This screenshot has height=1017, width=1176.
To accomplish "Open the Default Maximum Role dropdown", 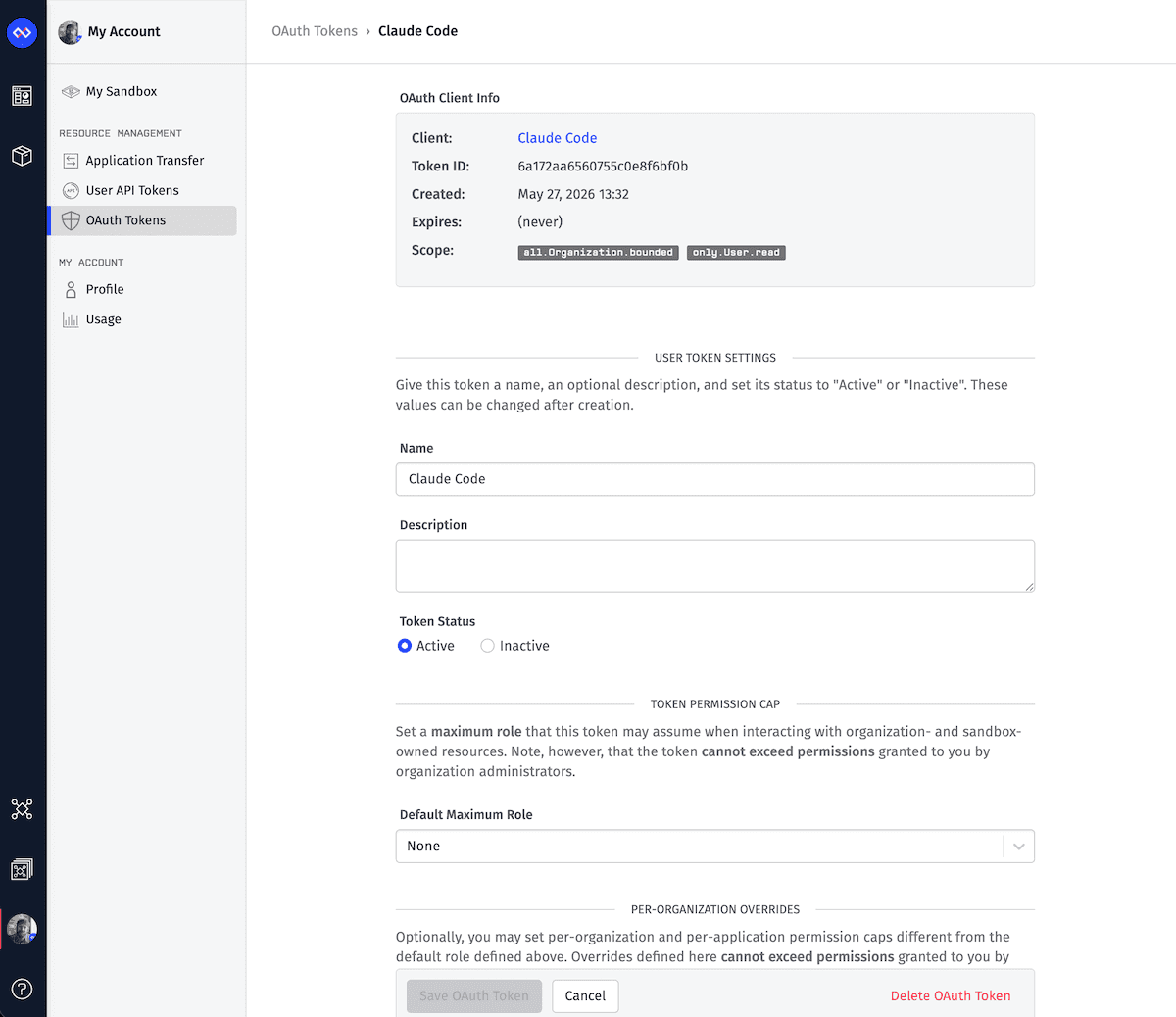I will pyautogui.click(x=715, y=847).
